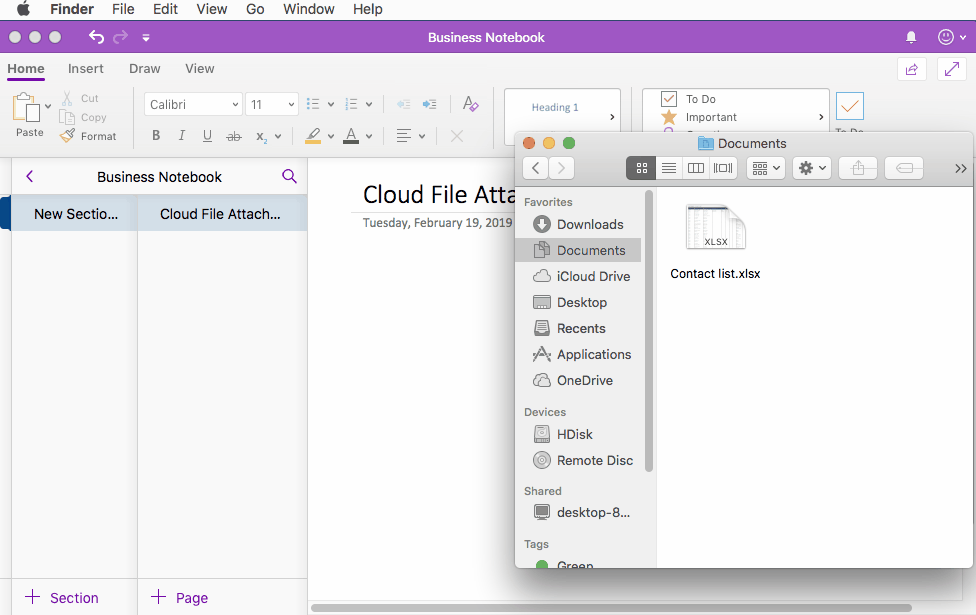Open the Window menu in the menu bar
Viewport: 976px width, 615px height.
(309, 9)
